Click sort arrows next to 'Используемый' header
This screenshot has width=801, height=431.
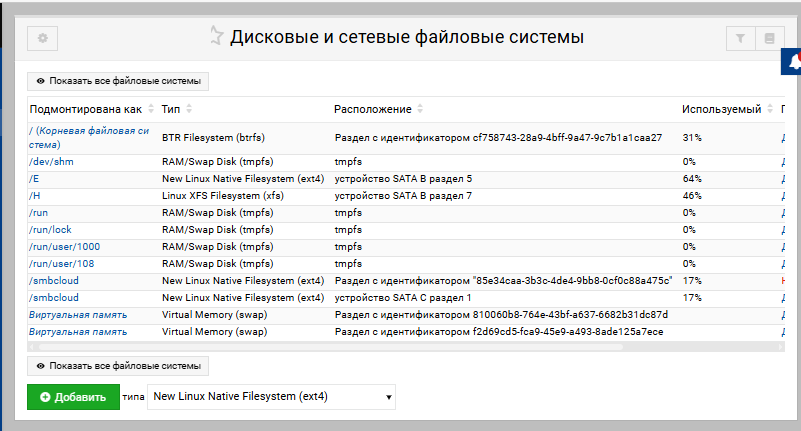pos(771,109)
